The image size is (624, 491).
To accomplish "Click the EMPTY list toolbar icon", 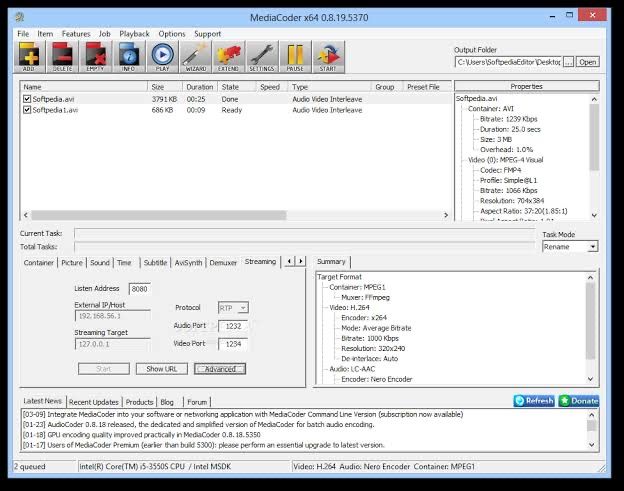I will 96,57.
